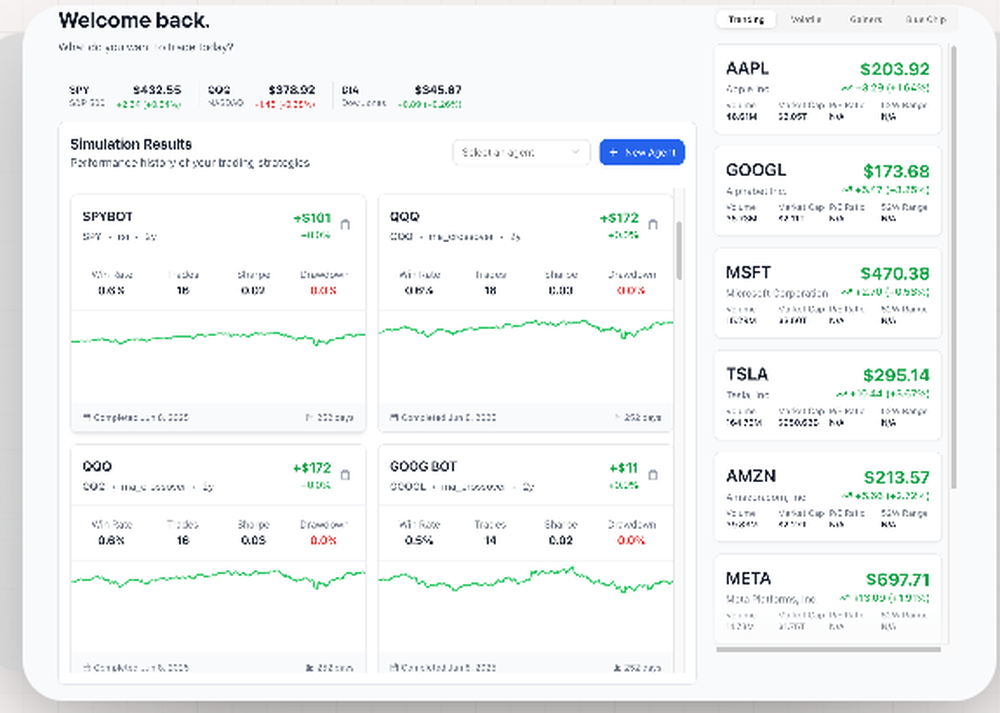1000x713 pixels.
Task: Click the AMZN trend arrow icon
Action: [x=847, y=496]
